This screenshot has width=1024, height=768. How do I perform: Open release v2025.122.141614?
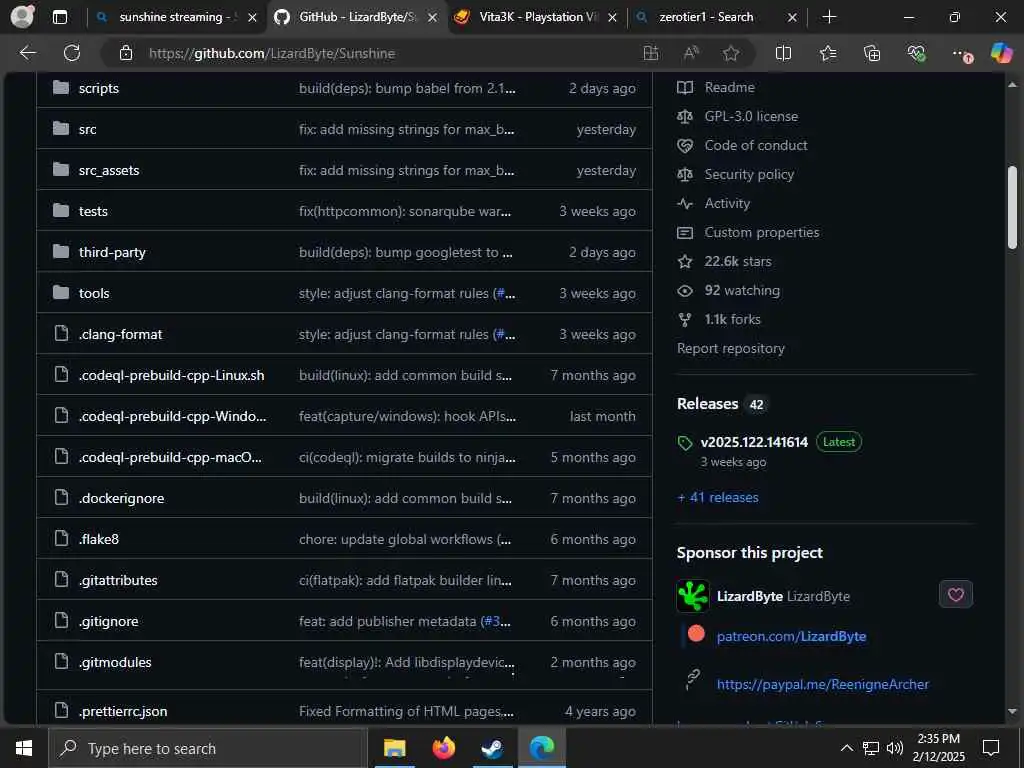point(754,442)
